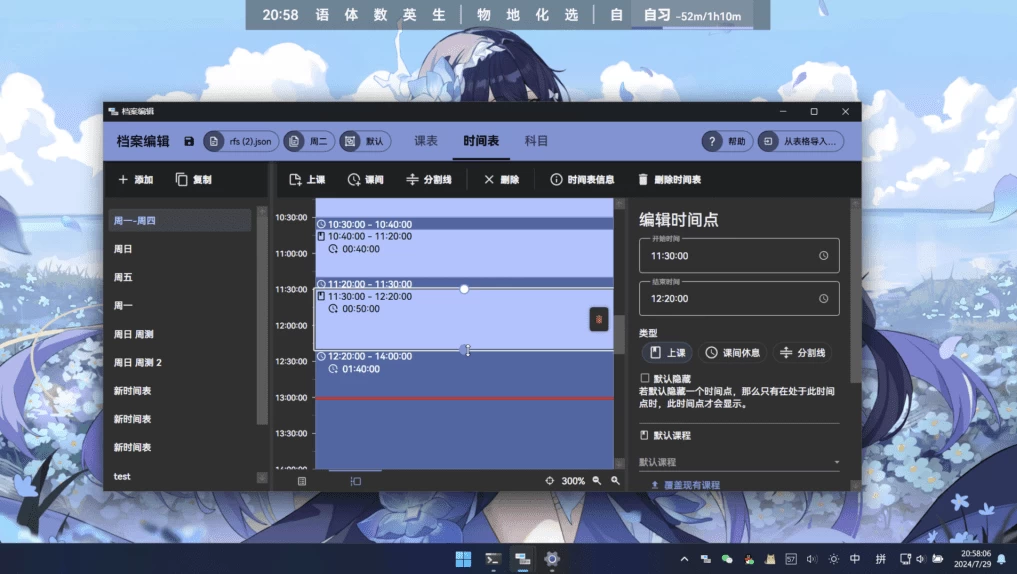Switch to the 科目 tab
The width and height of the screenshot is (1017, 574).
(536, 141)
